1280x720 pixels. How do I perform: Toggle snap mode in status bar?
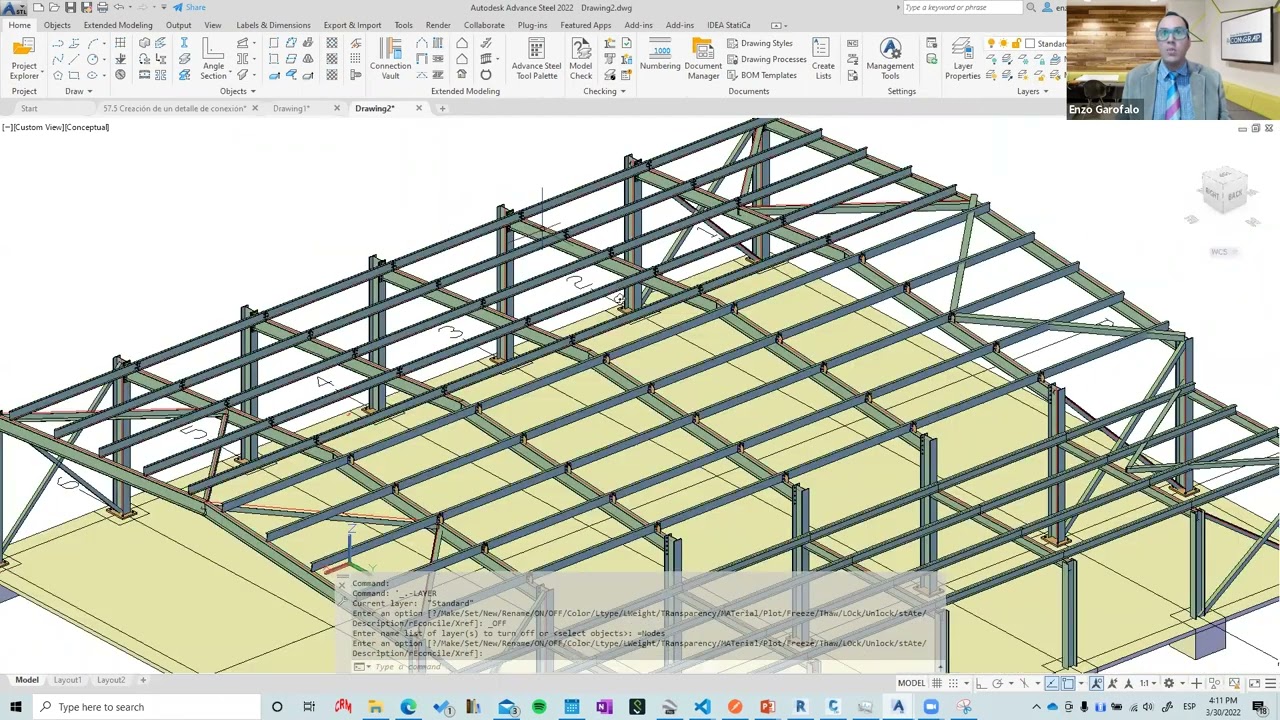(x=951, y=683)
